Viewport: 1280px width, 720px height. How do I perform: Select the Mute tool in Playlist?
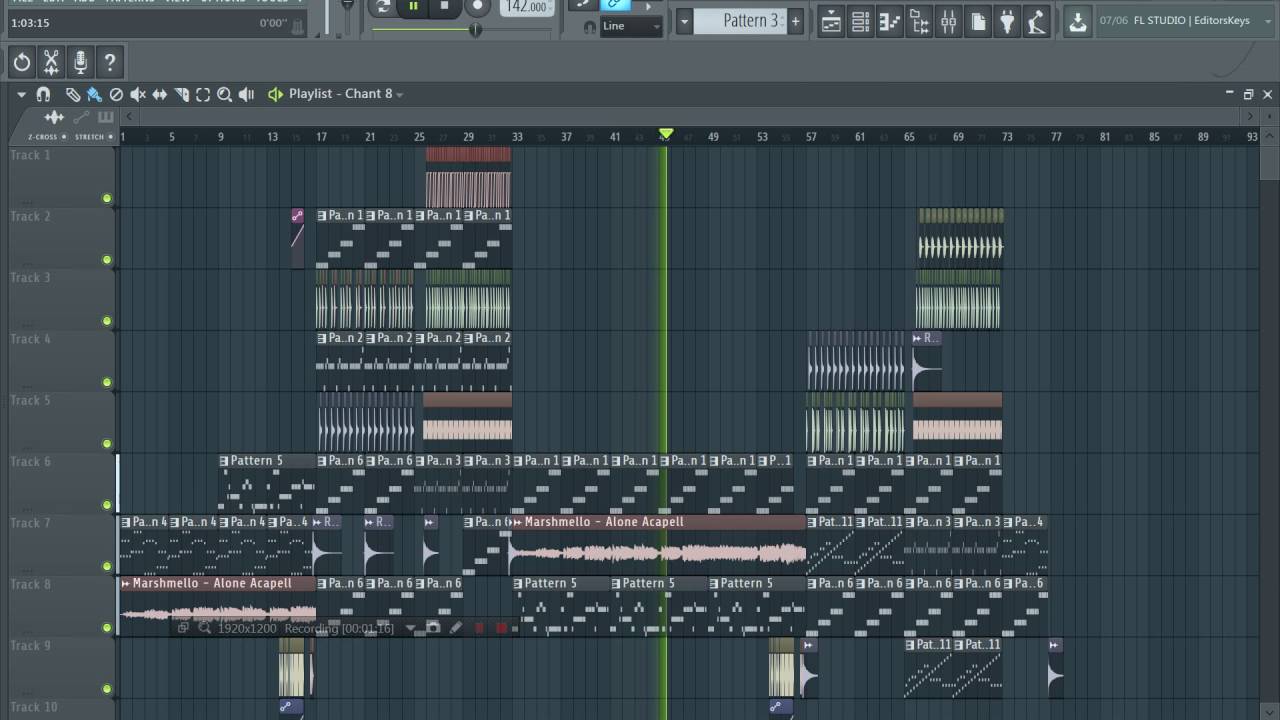[138, 94]
